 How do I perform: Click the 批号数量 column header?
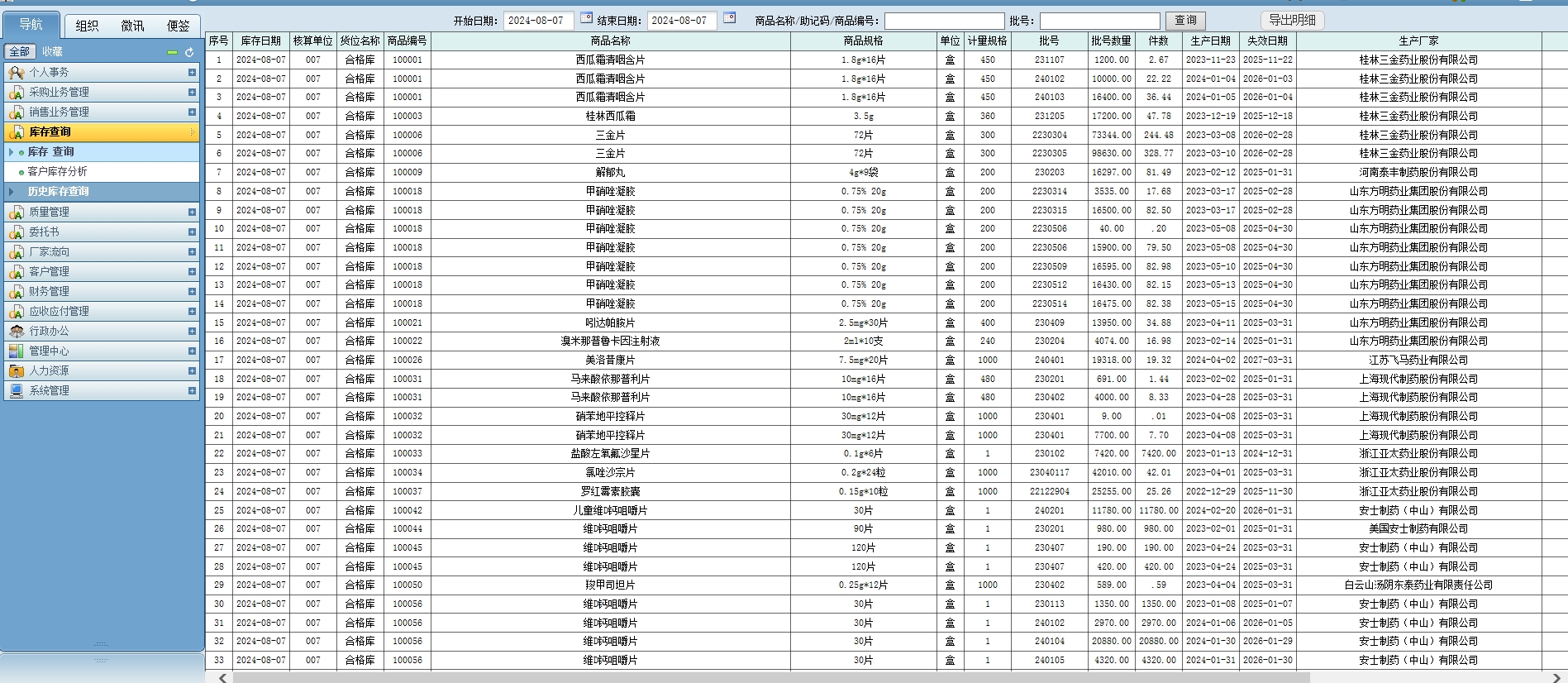pyautogui.click(x=1111, y=41)
